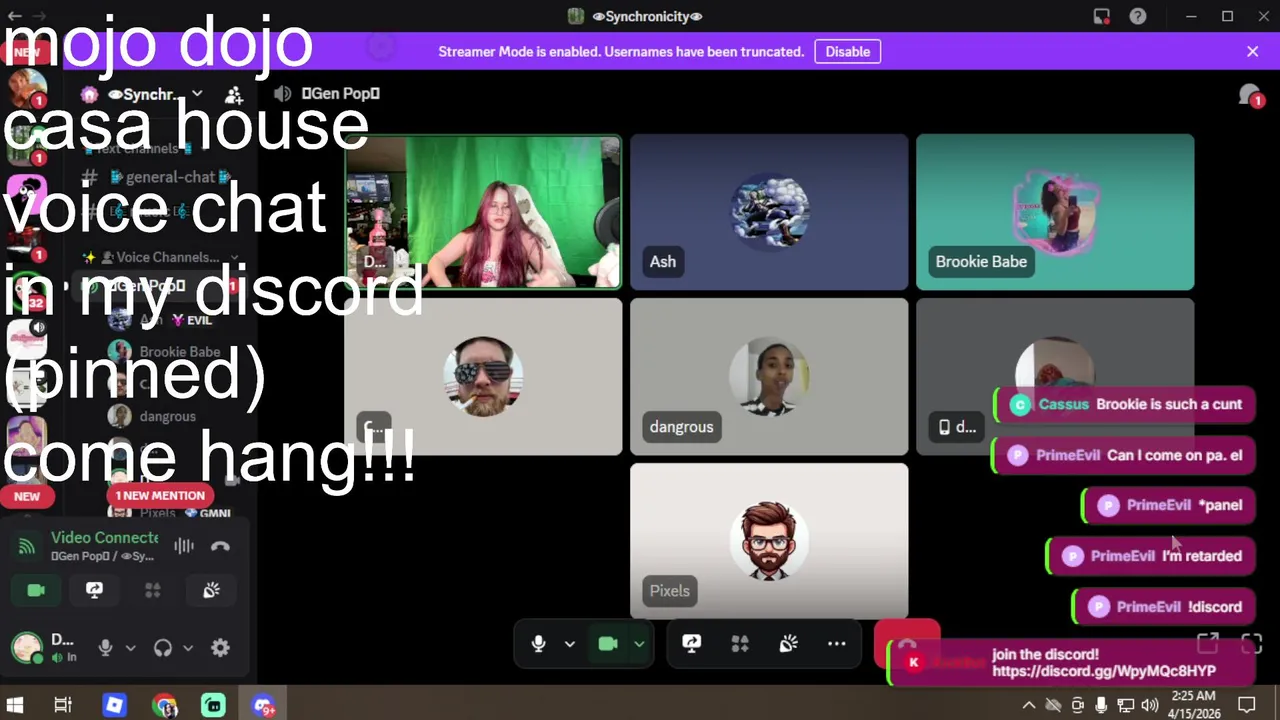Focus the webcam tile with the green screen
Image resolution: width=1280 pixels, height=720 pixels.
[x=483, y=213]
